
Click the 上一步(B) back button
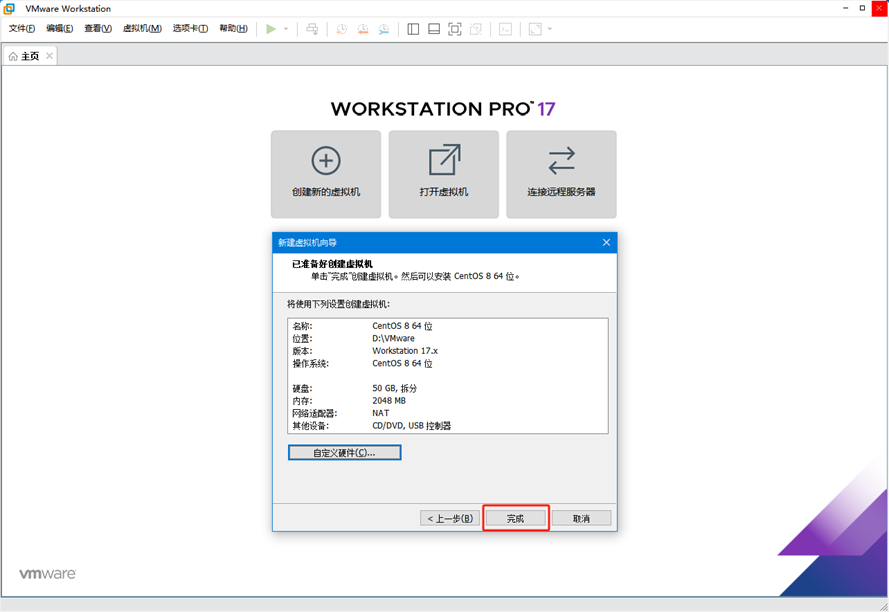450,518
